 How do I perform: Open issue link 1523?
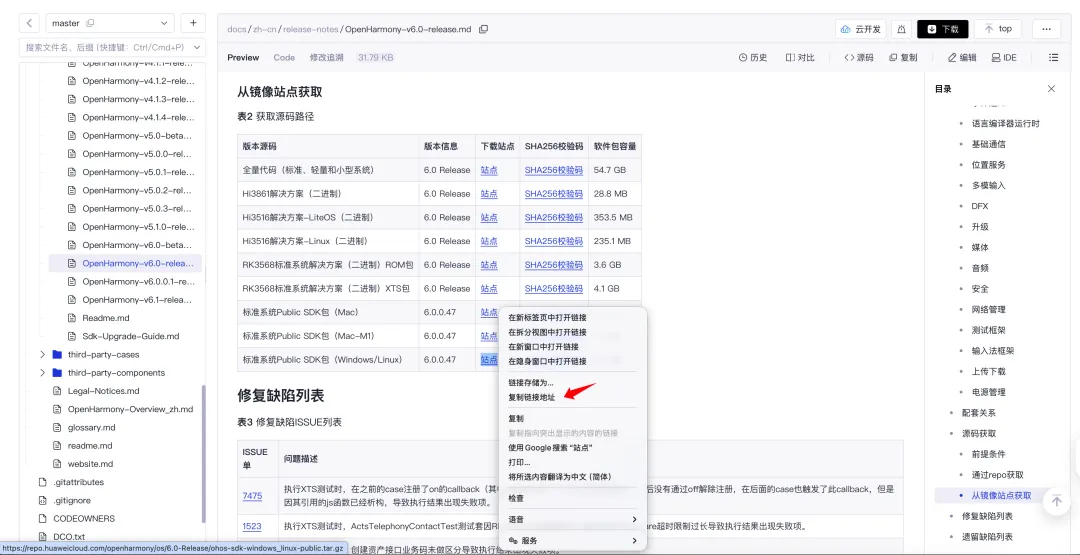click(252, 527)
